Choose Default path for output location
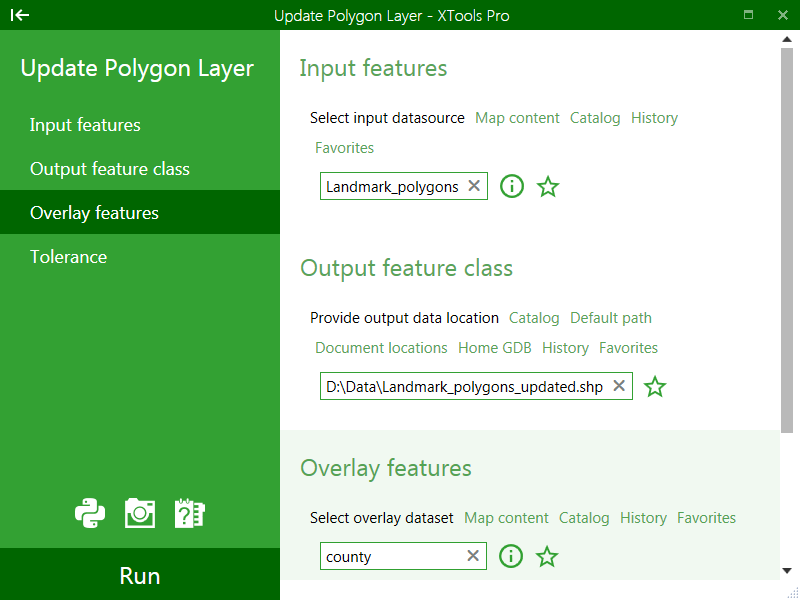 point(611,318)
